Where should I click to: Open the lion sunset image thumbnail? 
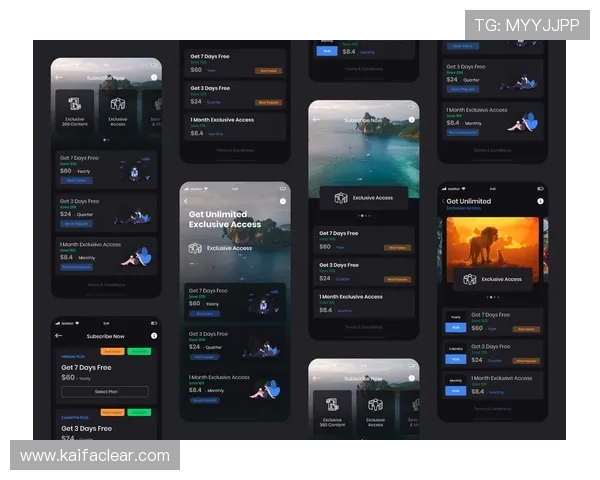click(x=492, y=249)
